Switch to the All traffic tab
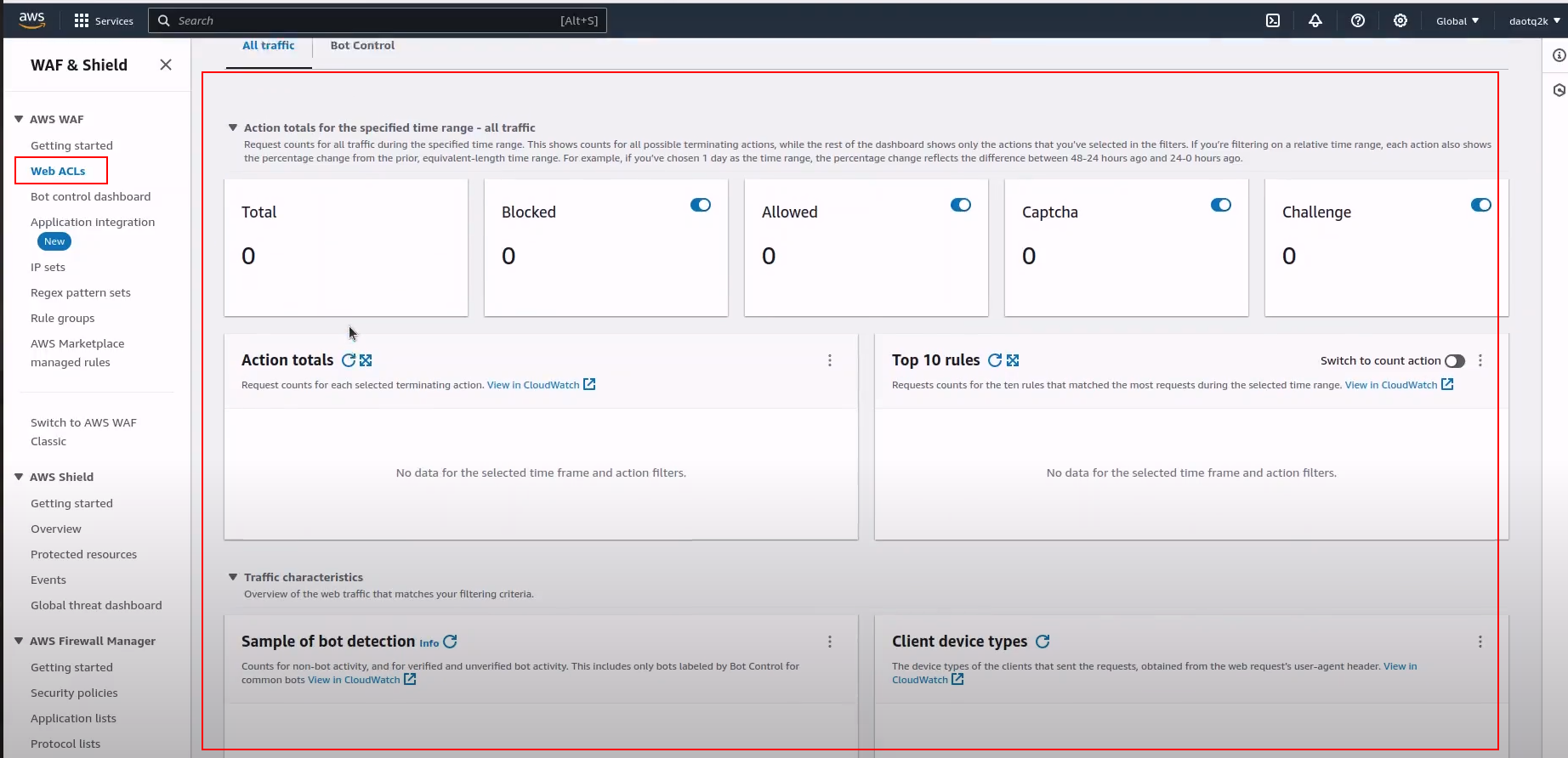 coord(269,45)
